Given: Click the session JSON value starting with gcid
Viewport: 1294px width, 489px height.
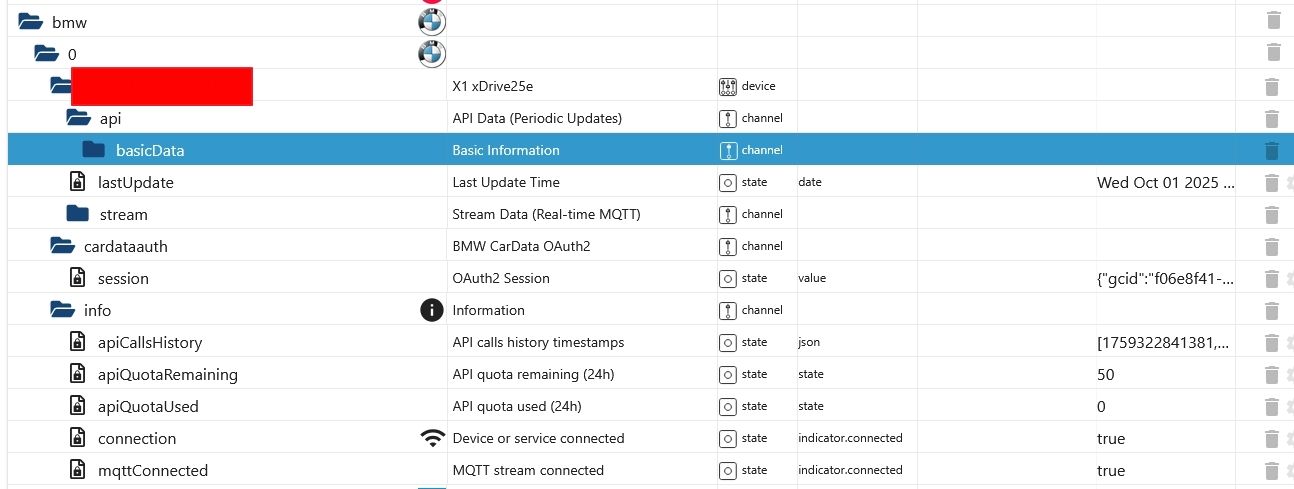Looking at the screenshot, I should pyautogui.click(x=1164, y=278).
